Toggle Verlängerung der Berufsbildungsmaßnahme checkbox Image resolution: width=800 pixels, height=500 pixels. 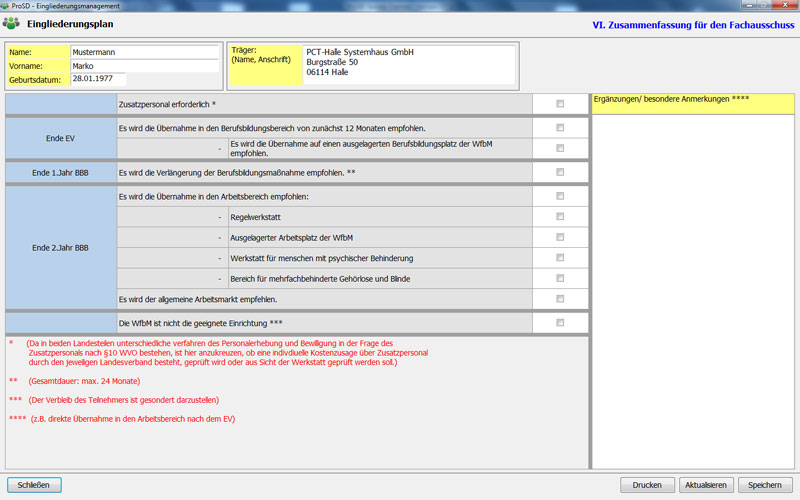[x=560, y=173]
